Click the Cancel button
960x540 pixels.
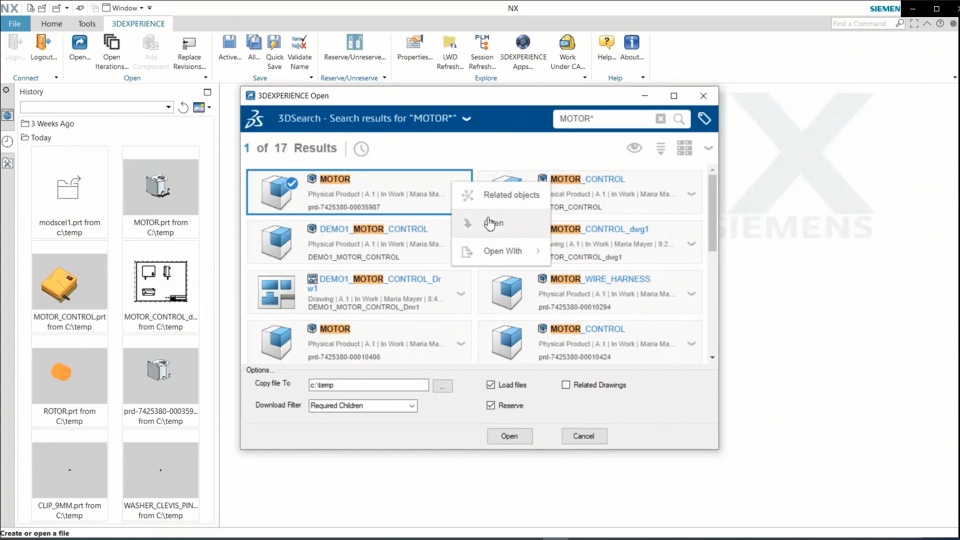click(x=583, y=436)
